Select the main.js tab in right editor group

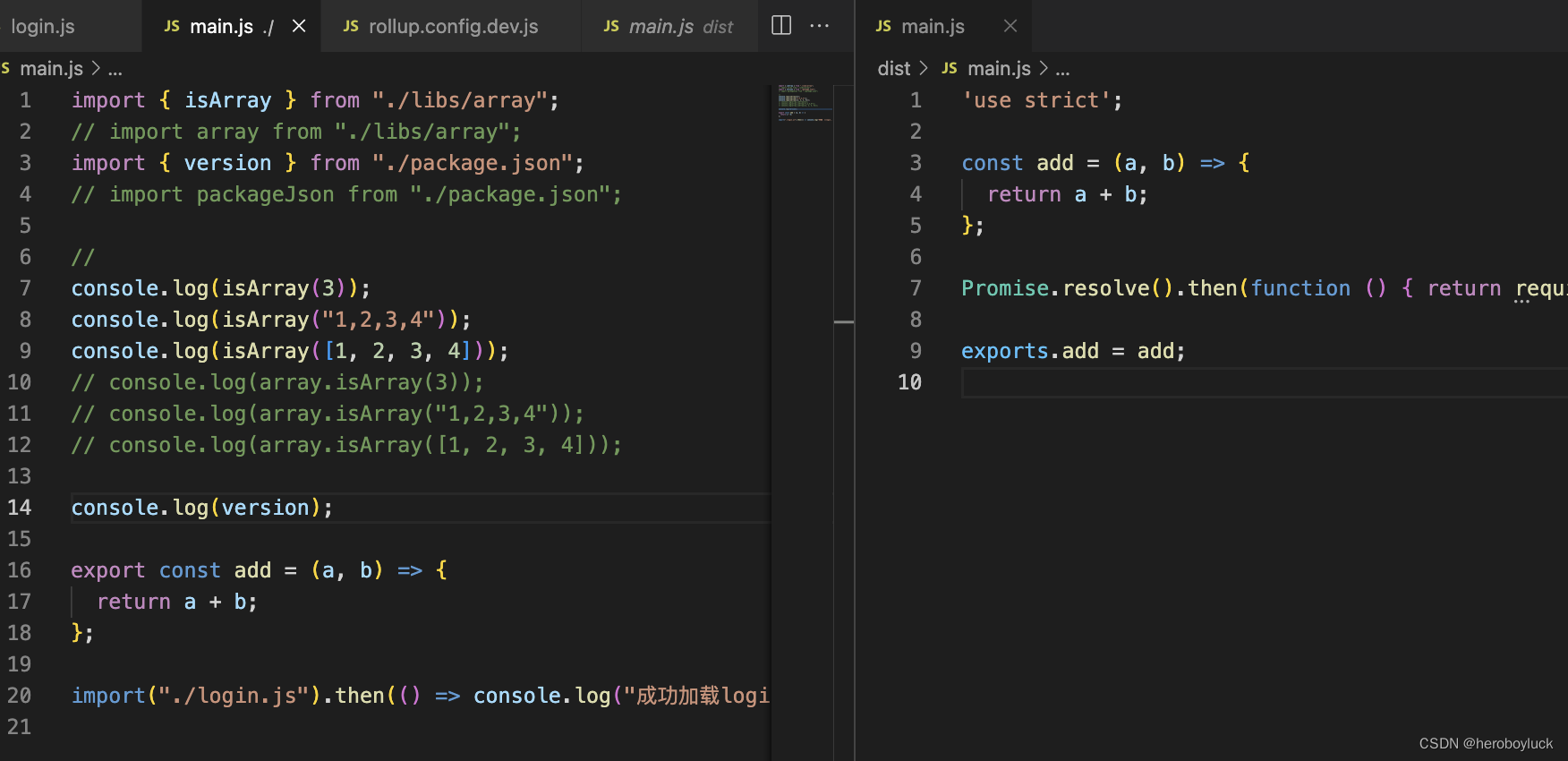pos(943,26)
